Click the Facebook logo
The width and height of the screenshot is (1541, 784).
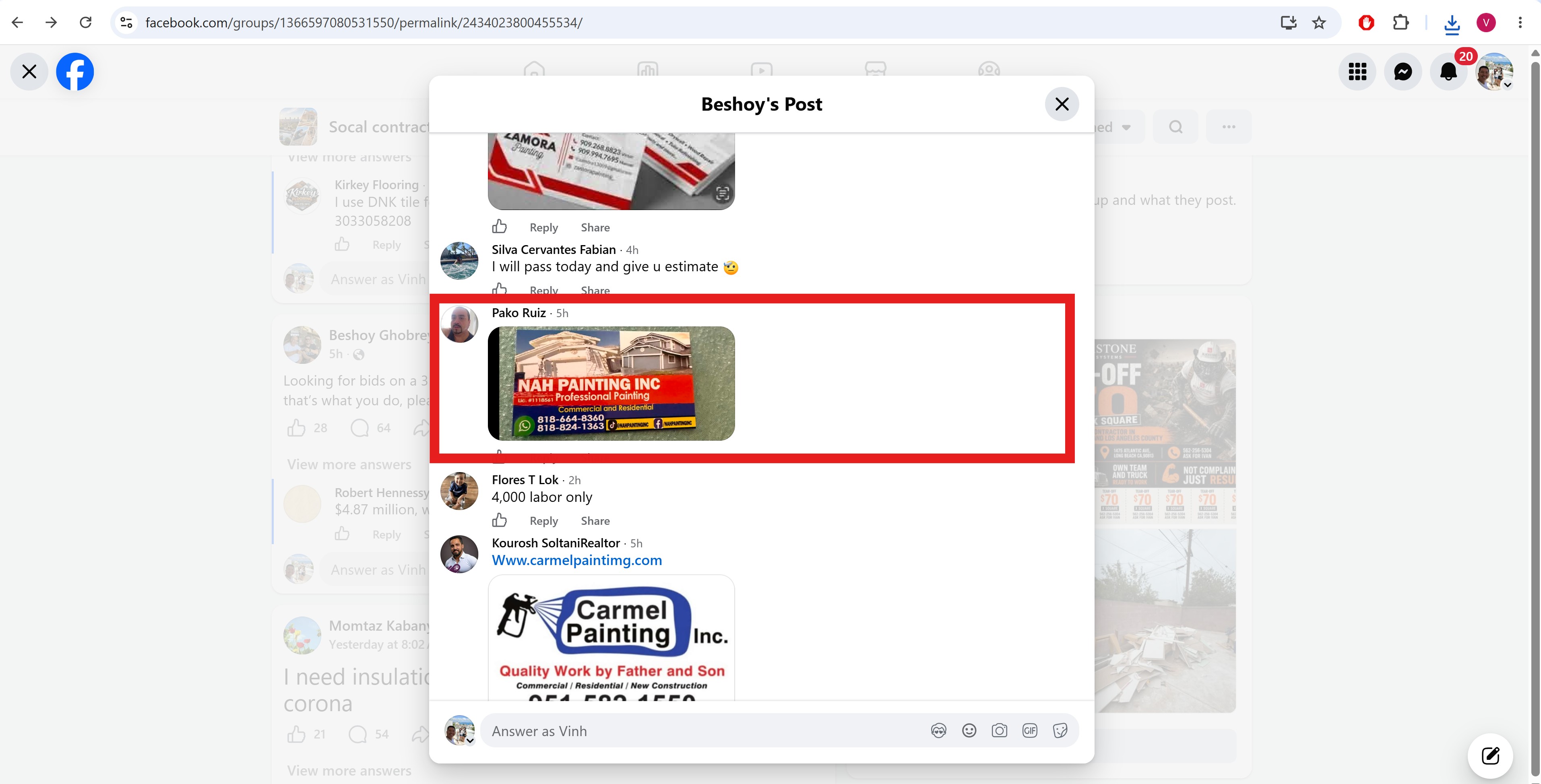[75, 72]
